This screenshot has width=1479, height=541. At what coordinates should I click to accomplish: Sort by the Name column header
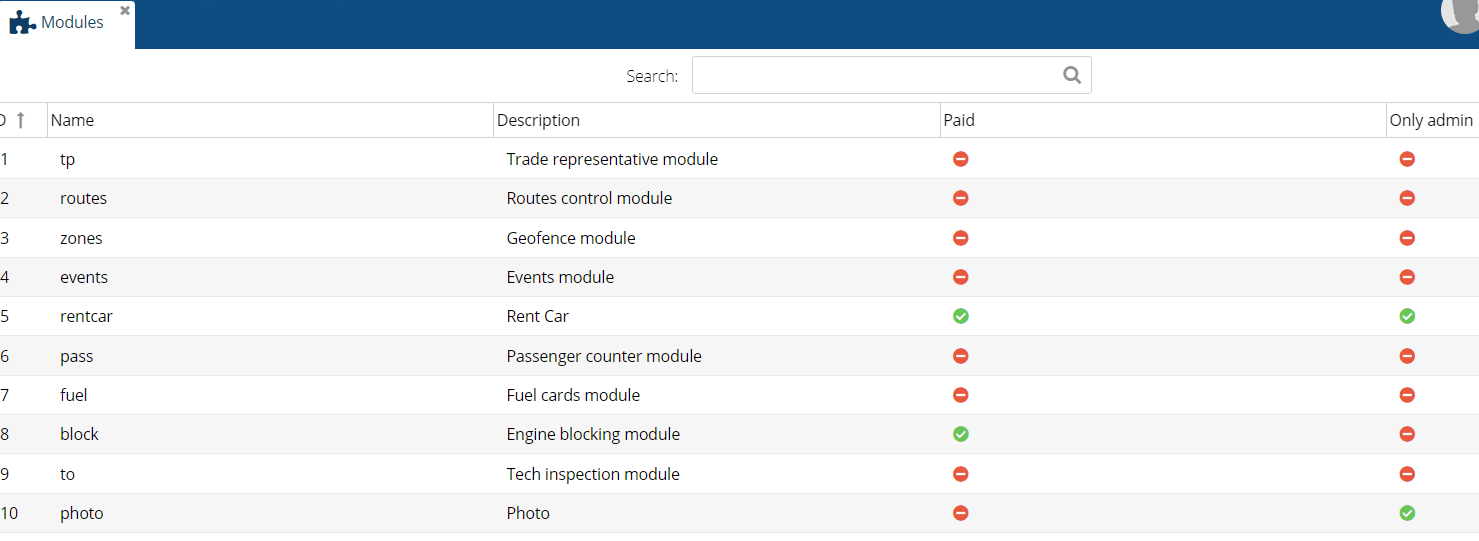tap(72, 120)
